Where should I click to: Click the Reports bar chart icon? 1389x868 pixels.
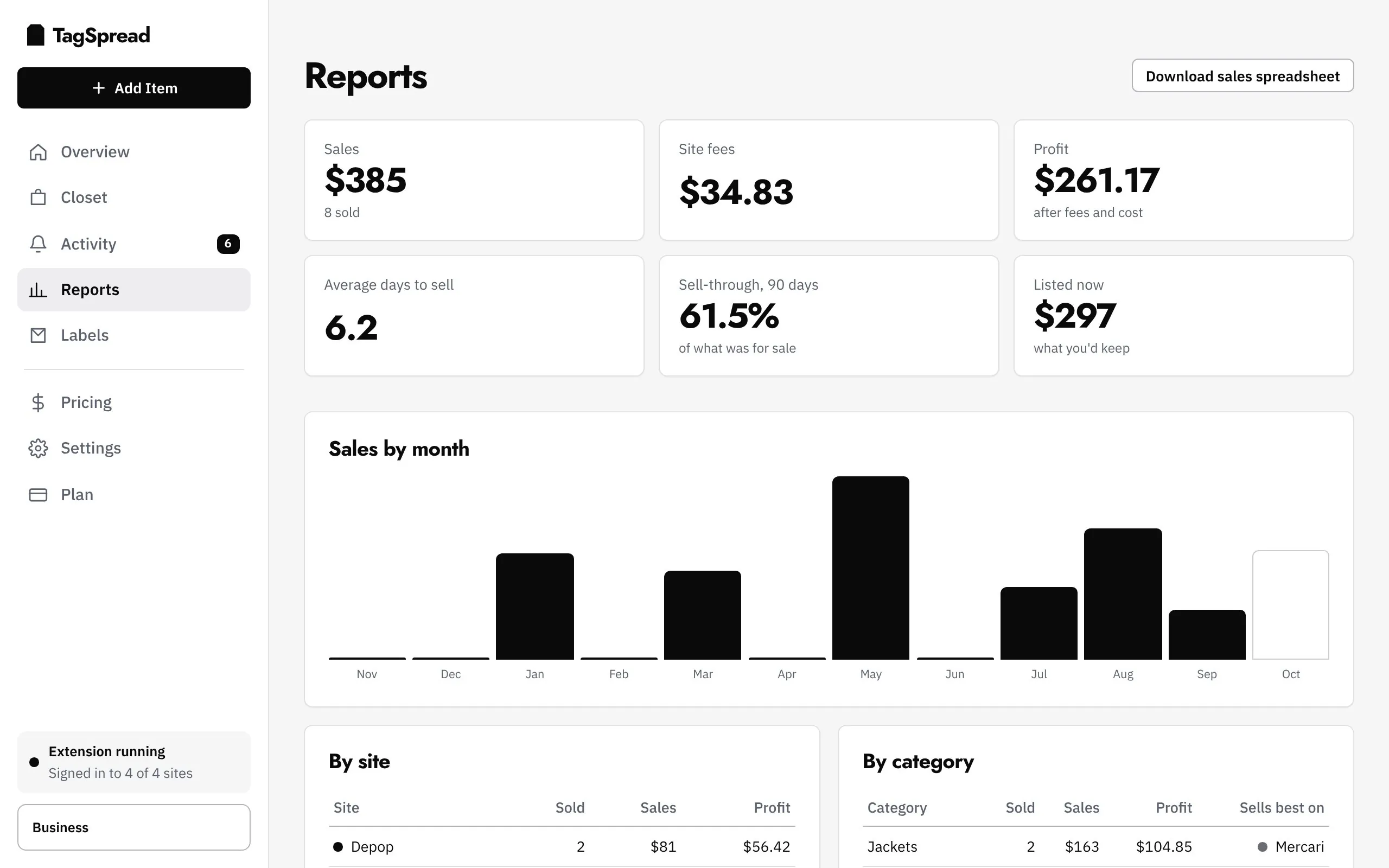(38, 290)
